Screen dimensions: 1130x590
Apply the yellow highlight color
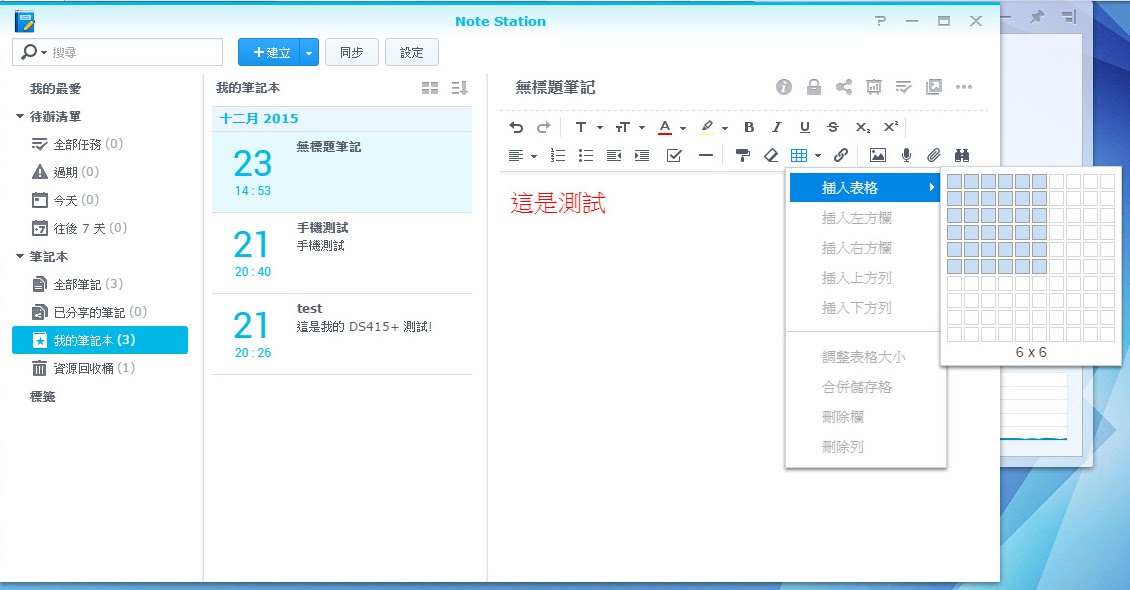[707, 128]
